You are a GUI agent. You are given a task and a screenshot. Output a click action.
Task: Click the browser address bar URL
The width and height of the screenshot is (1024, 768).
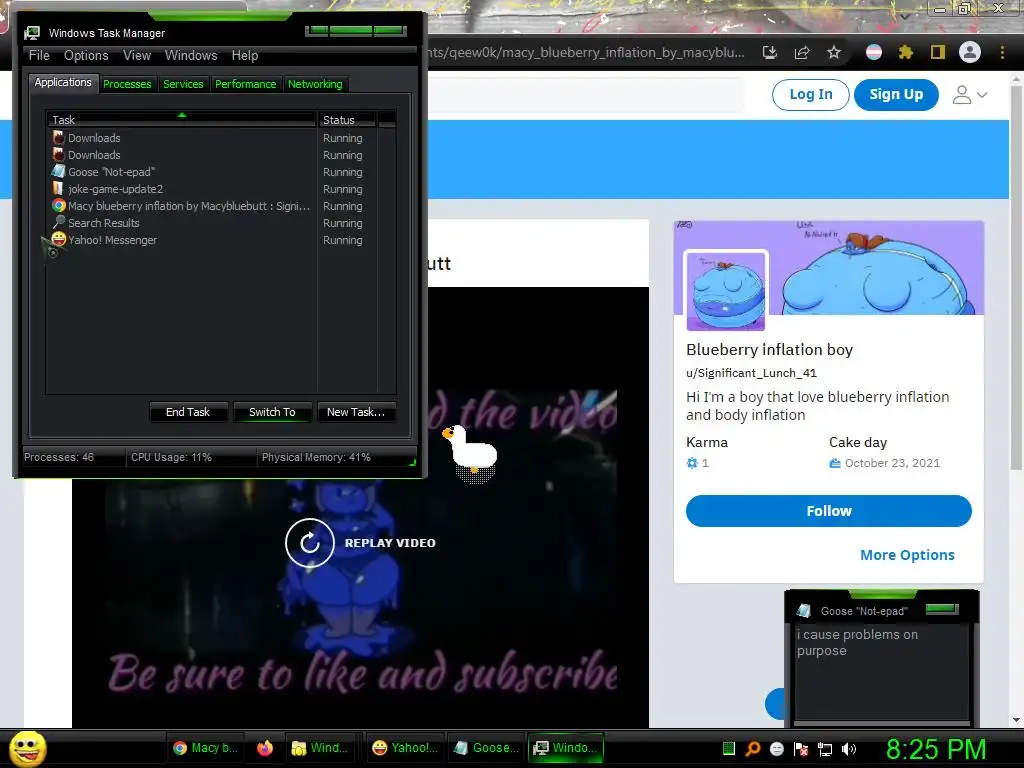[x=586, y=52]
